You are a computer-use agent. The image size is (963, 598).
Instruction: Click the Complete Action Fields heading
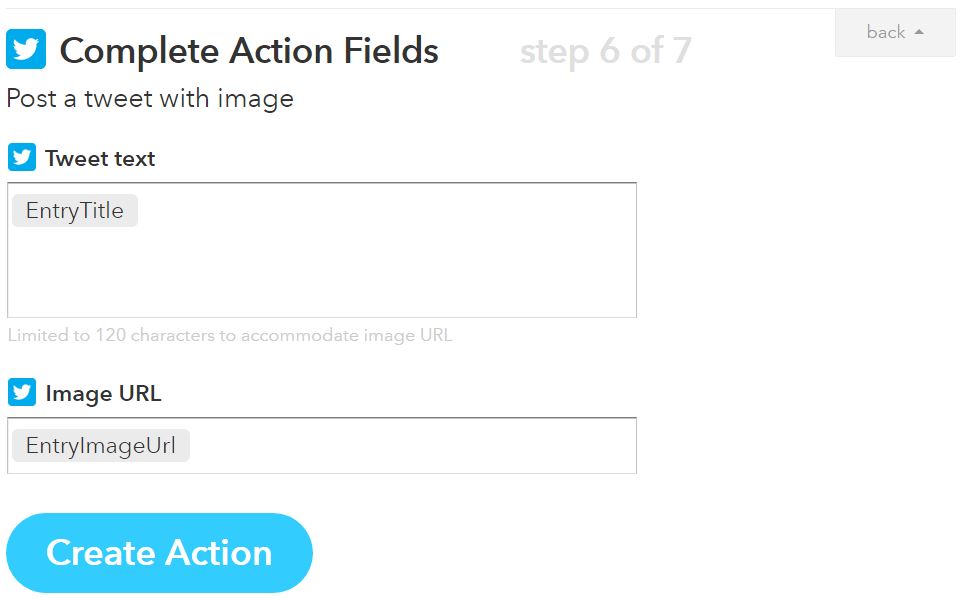pyautogui.click(x=249, y=50)
